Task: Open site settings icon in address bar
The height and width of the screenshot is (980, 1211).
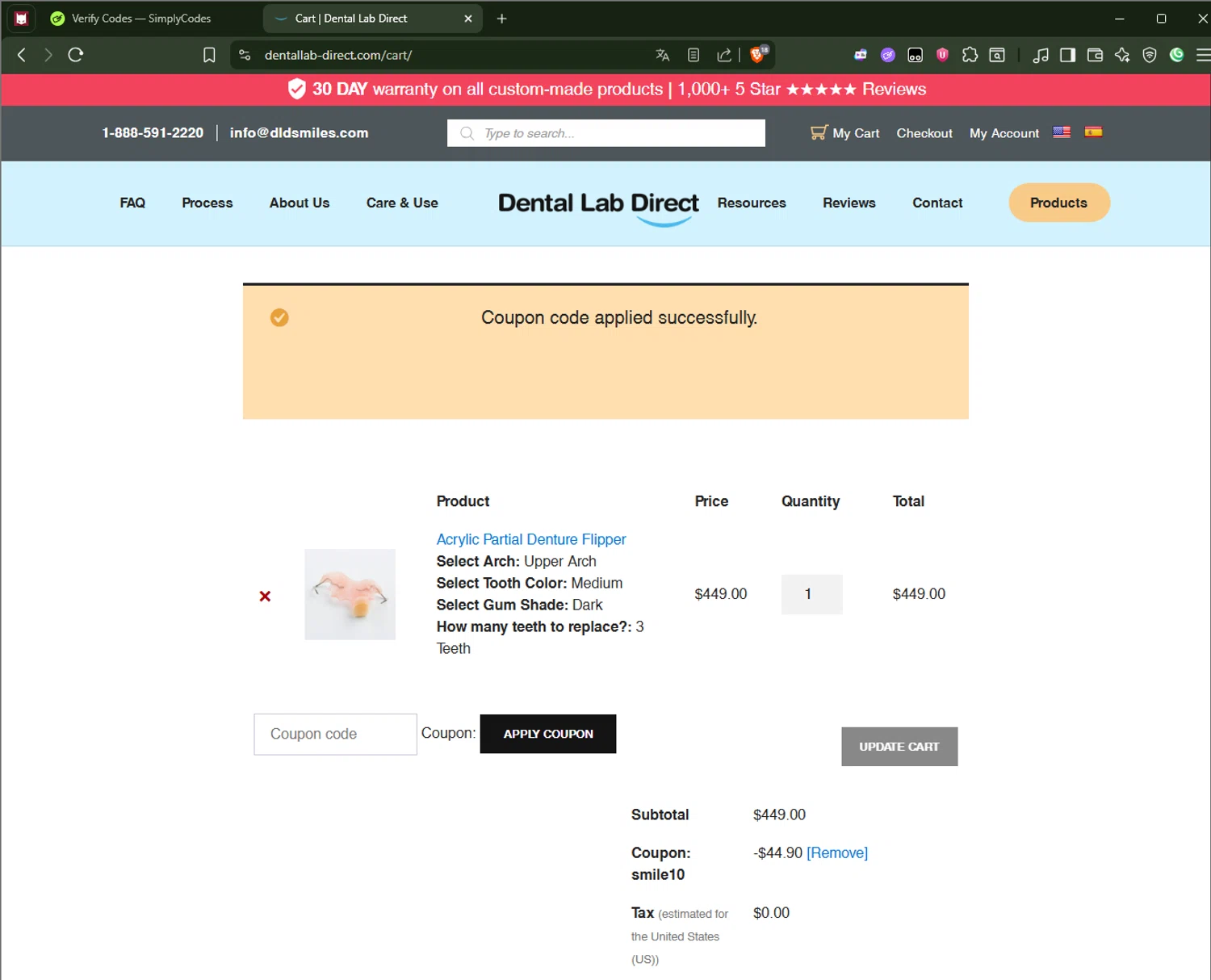Action: 245,55
